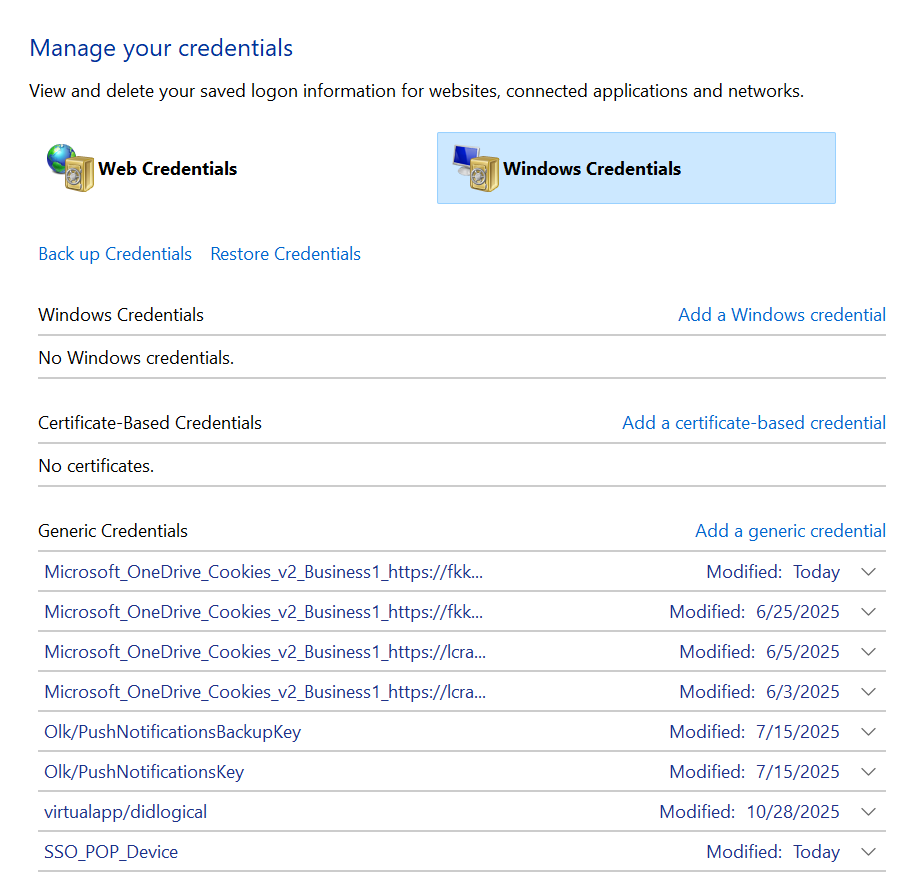Click the Modified 10/28/2025 date text
Image resolution: width=919 pixels, height=883 pixels.
click(x=749, y=812)
